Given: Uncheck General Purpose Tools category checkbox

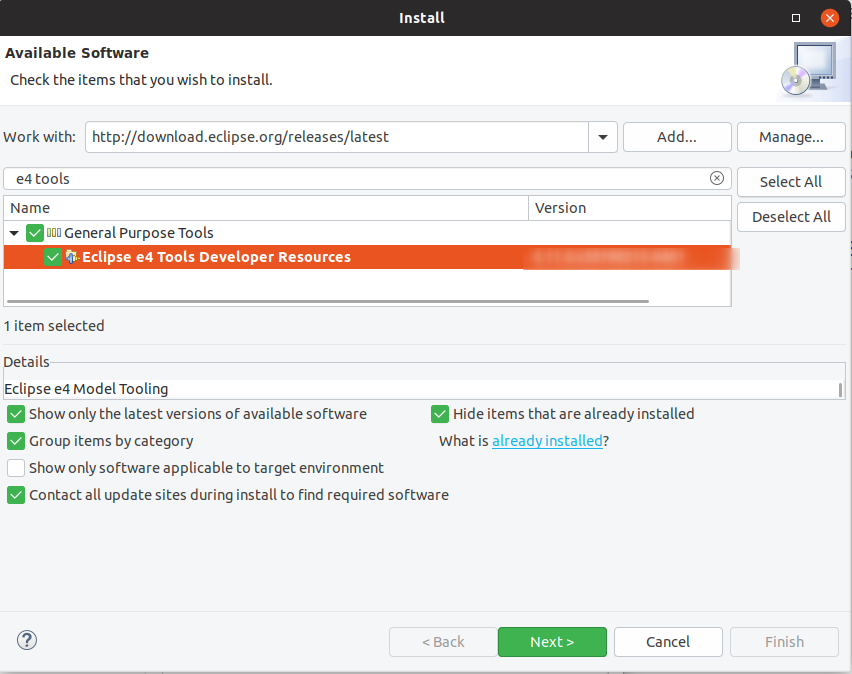Looking at the screenshot, I should click(35, 233).
